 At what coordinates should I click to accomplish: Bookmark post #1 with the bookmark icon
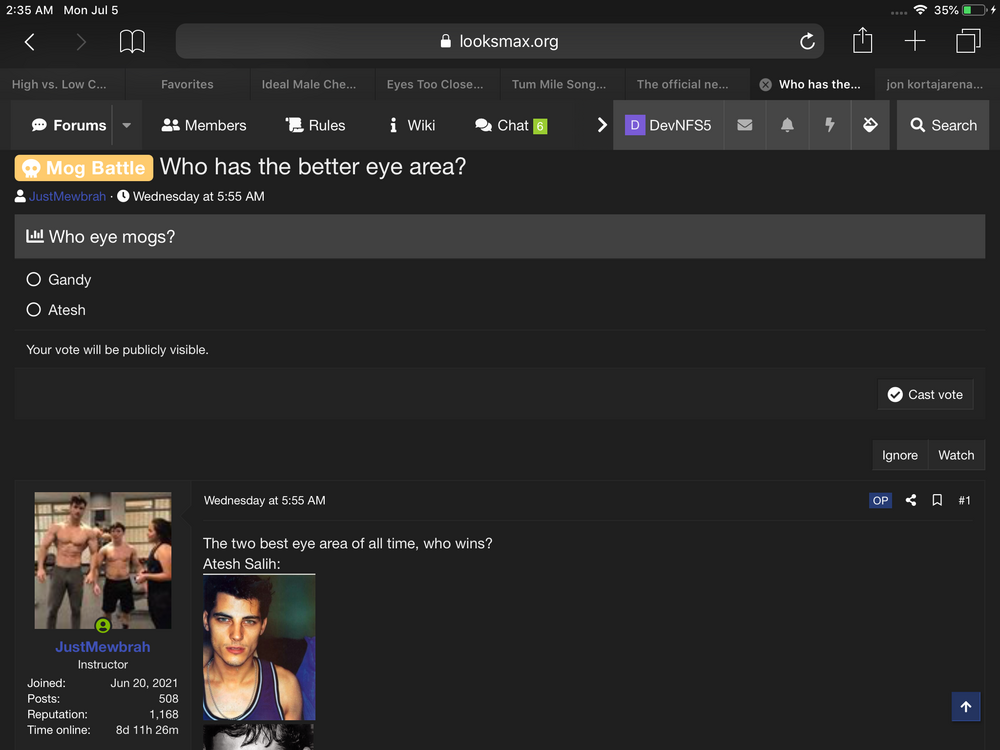point(937,500)
